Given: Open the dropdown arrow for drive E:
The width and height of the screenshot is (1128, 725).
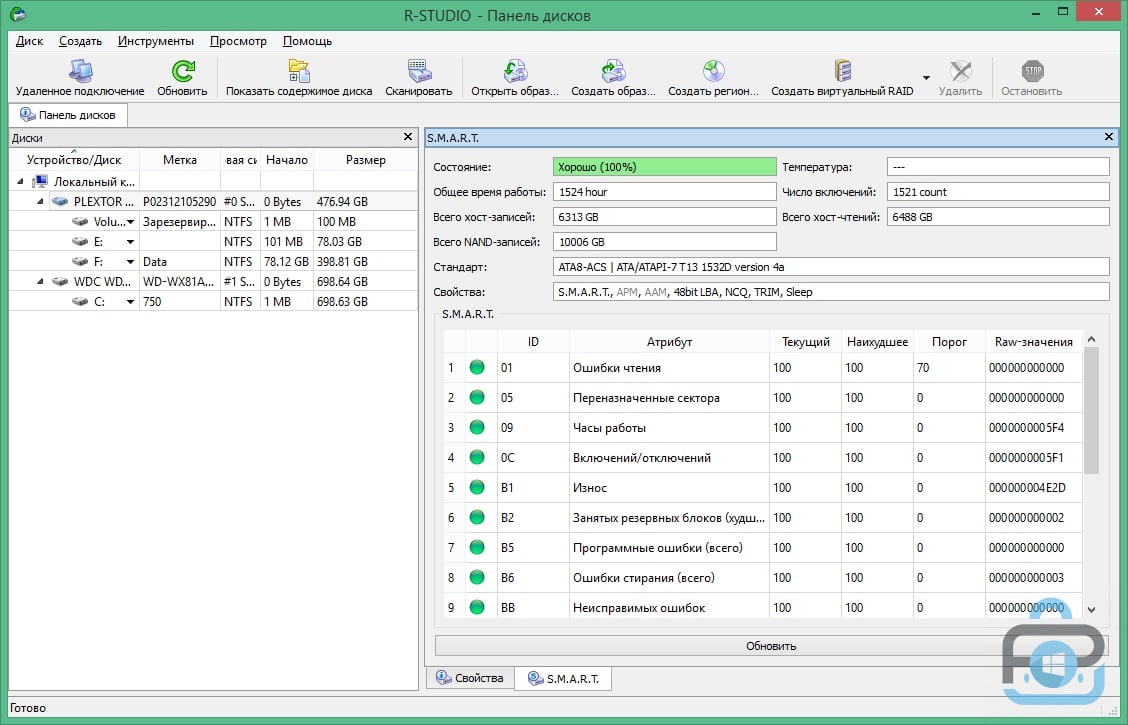Looking at the screenshot, I should point(130,242).
